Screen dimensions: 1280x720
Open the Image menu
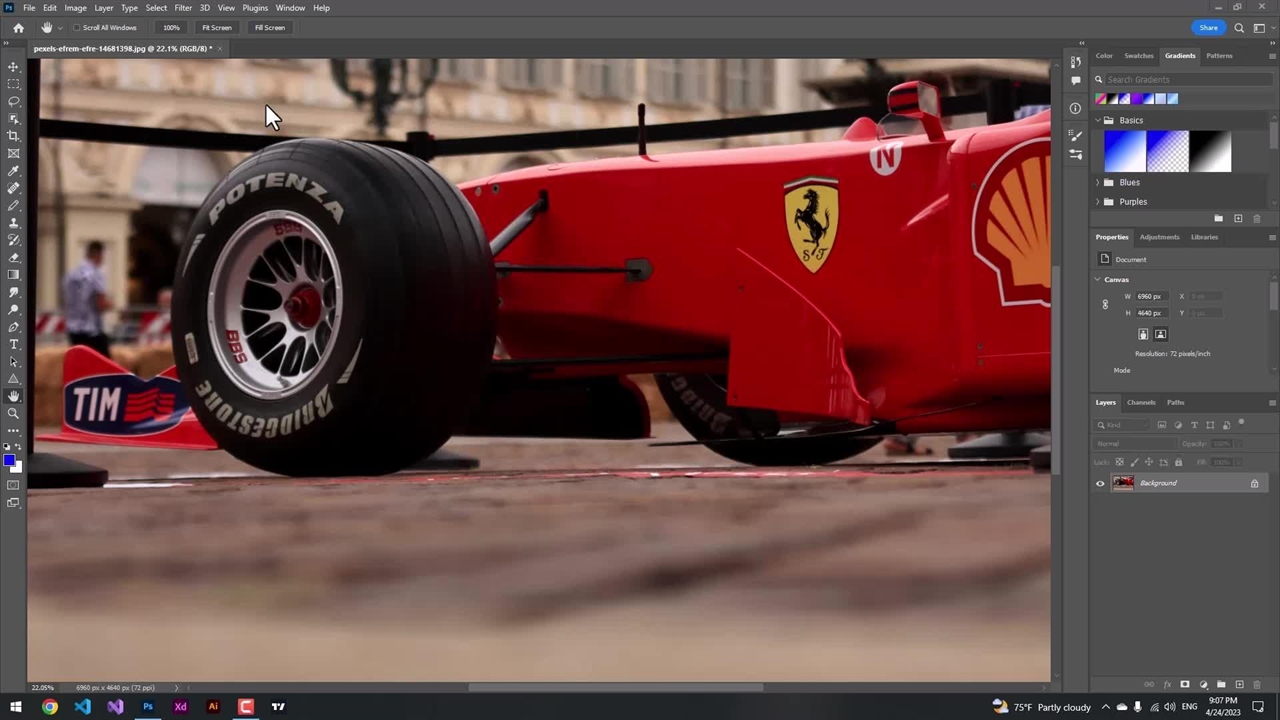pyautogui.click(x=75, y=8)
